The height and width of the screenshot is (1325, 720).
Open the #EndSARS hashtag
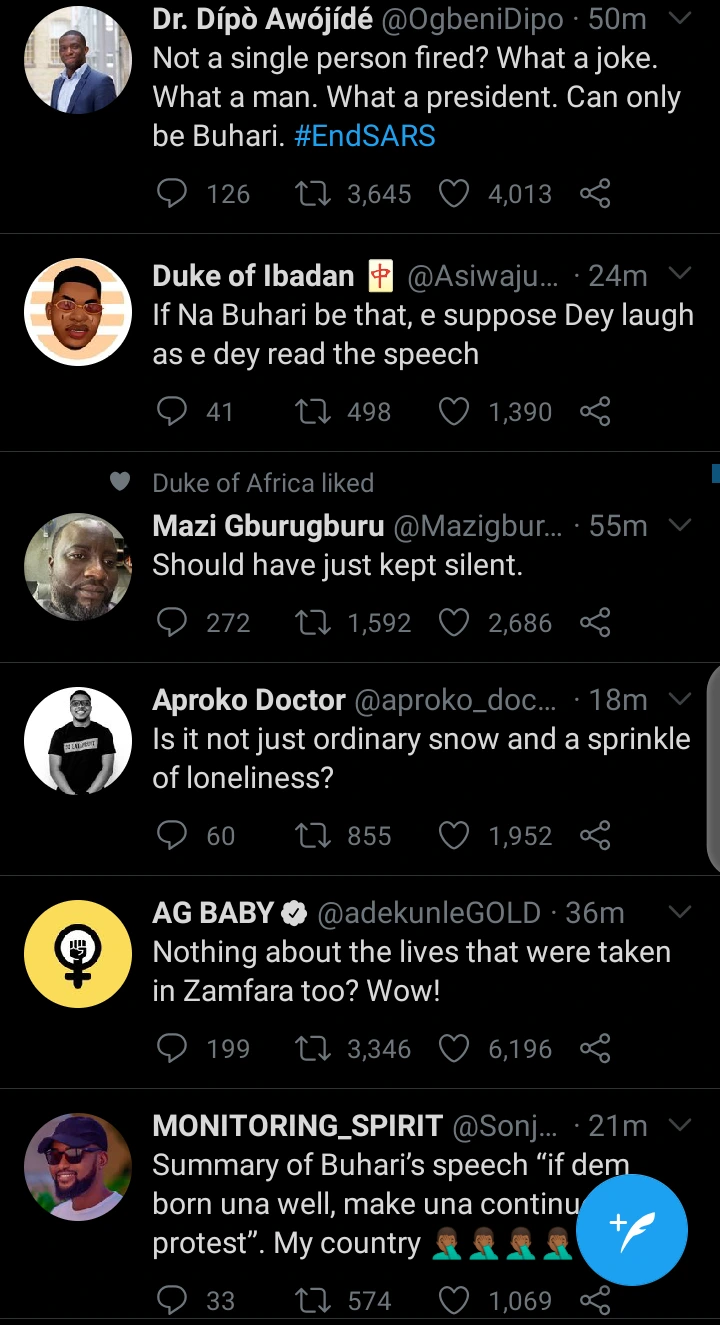[365, 136]
